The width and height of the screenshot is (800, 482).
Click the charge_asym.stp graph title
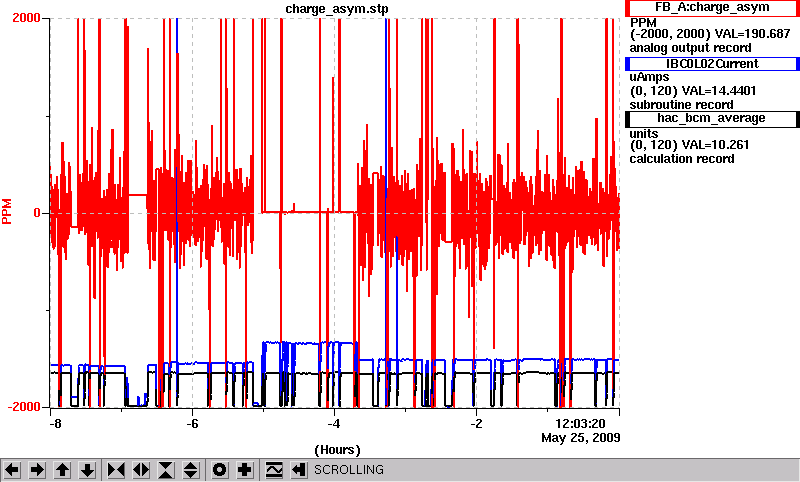(x=337, y=9)
